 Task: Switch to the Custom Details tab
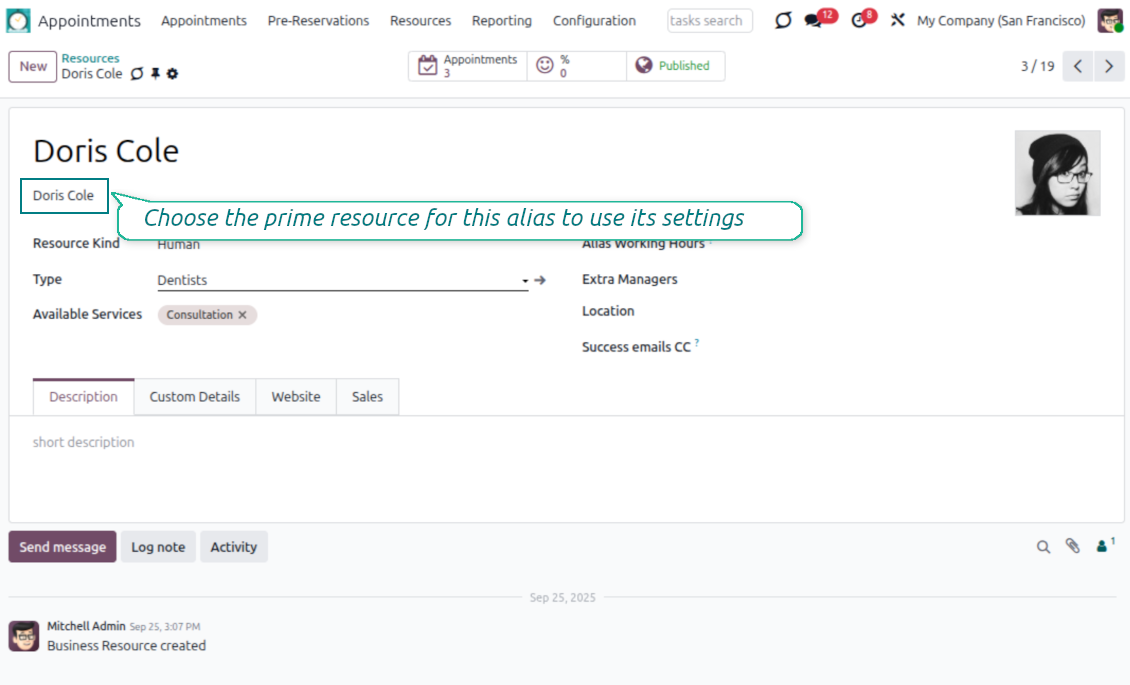click(195, 397)
